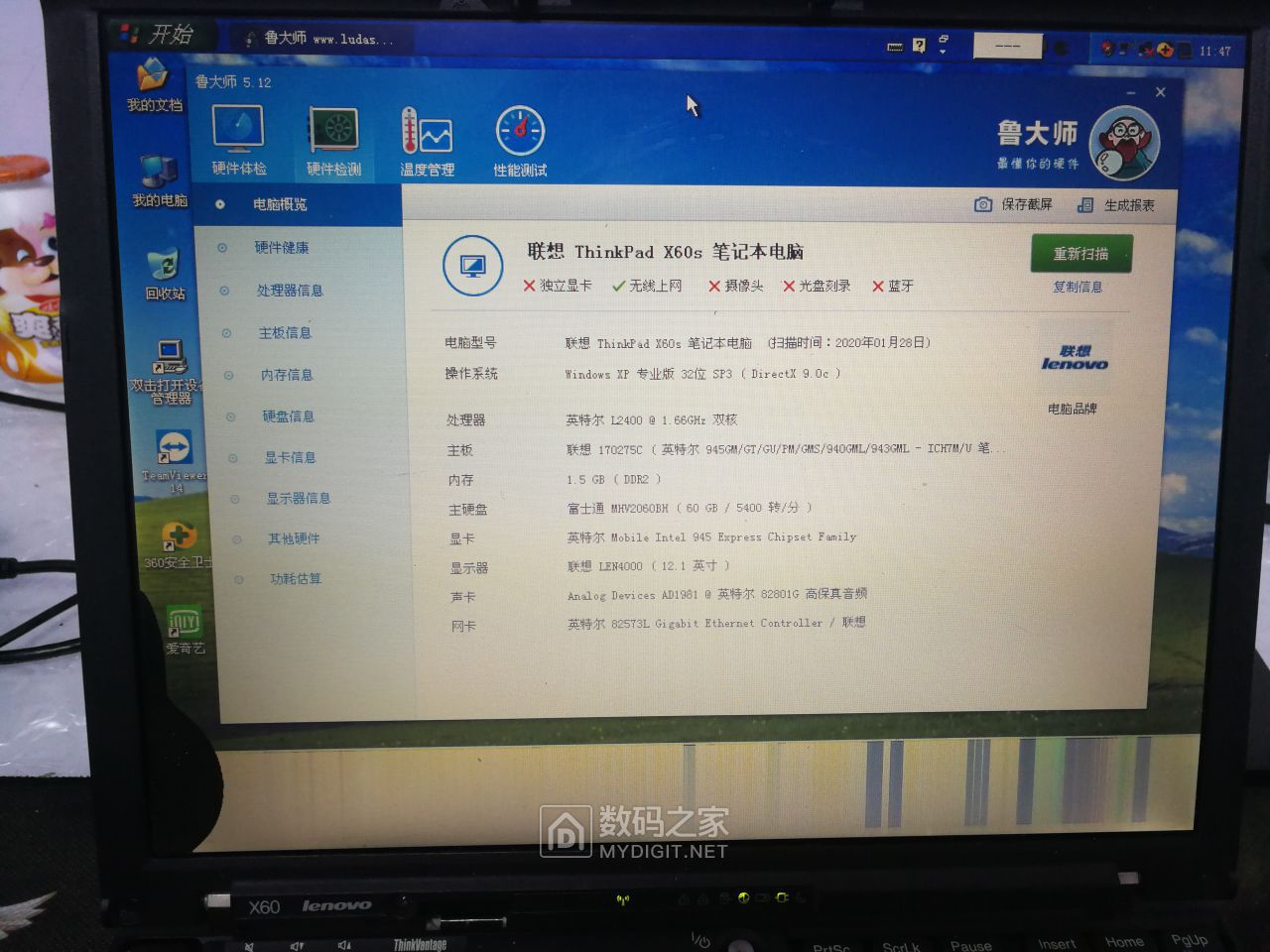Click 蓝牙 feature indicator

[892, 286]
